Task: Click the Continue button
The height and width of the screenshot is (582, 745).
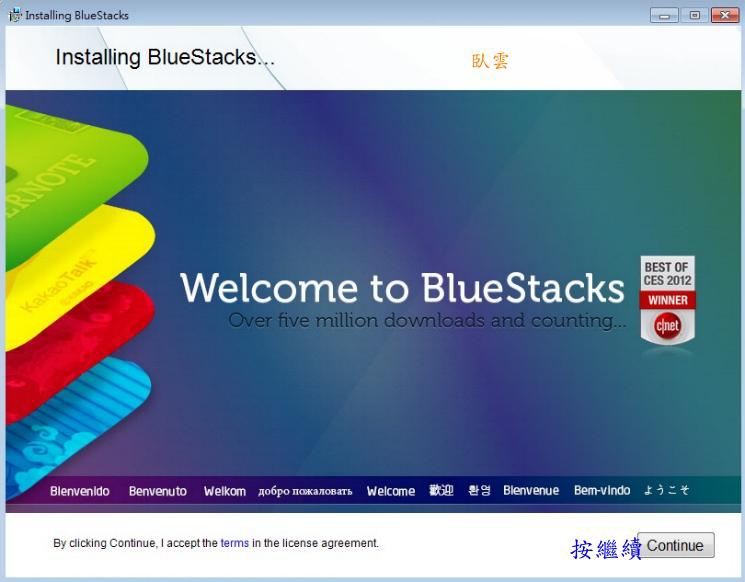Action: click(676, 545)
